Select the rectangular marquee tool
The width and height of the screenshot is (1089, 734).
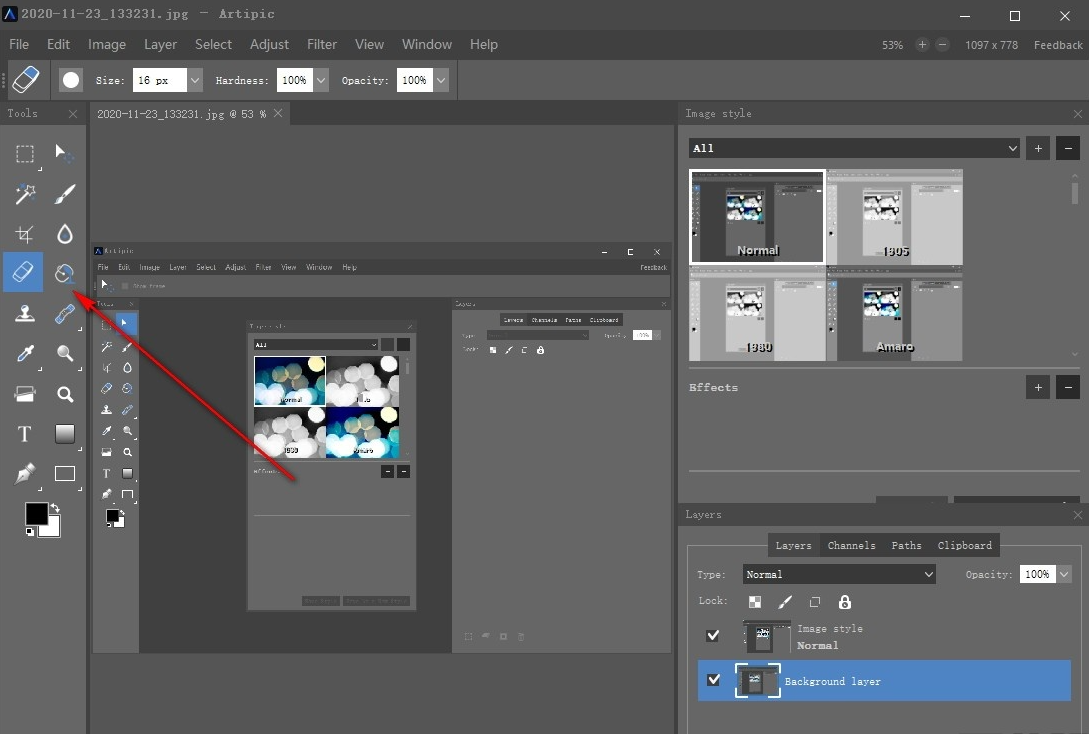coord(25,153)
